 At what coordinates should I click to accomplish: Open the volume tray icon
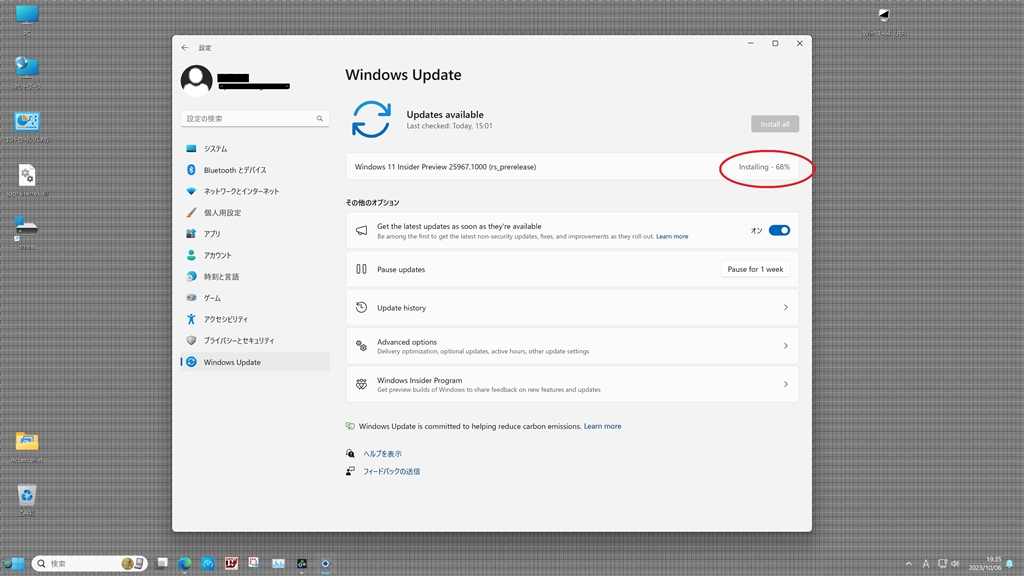pos(955,564)
